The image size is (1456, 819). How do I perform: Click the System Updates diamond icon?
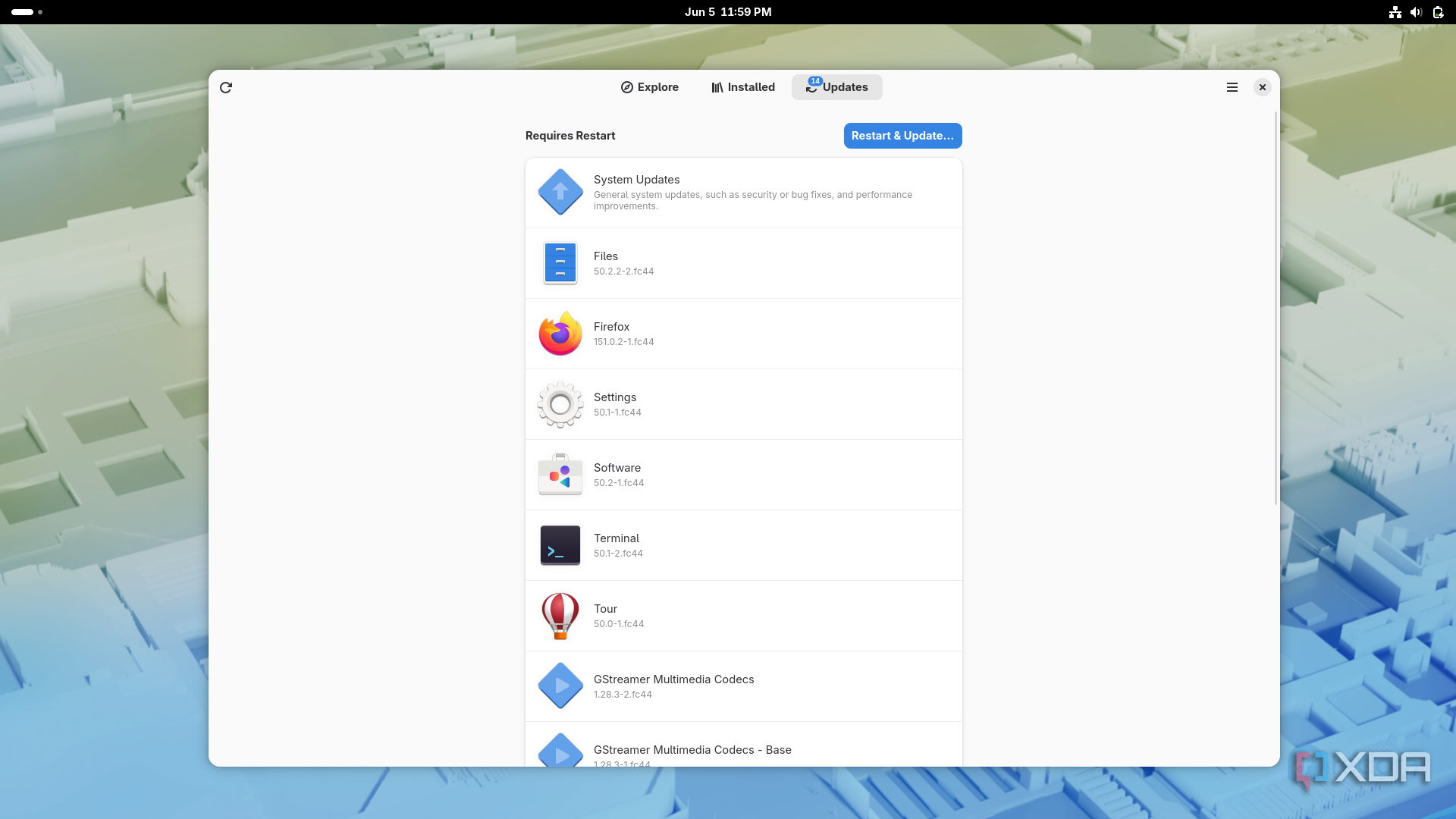click(560, 192)
